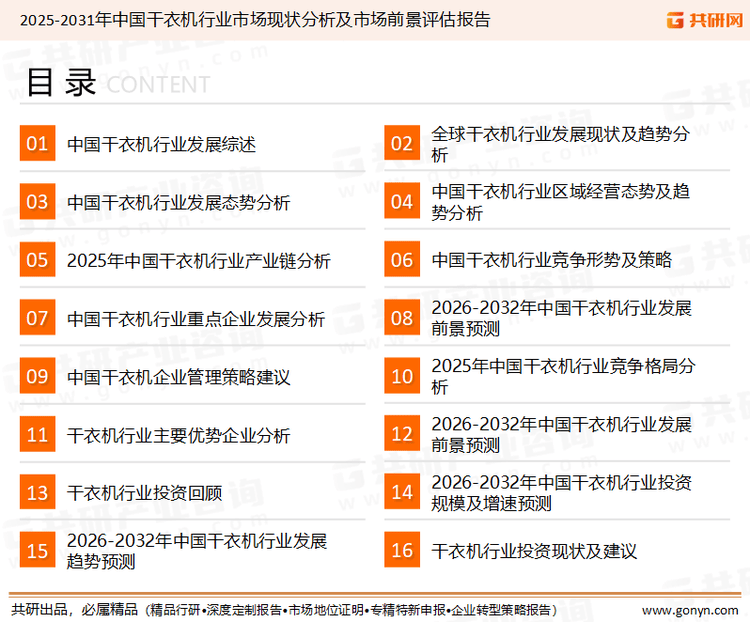
Task: Select chapter 全球干衣机行业发展现状及趋势分析
Action: (560, 144)
